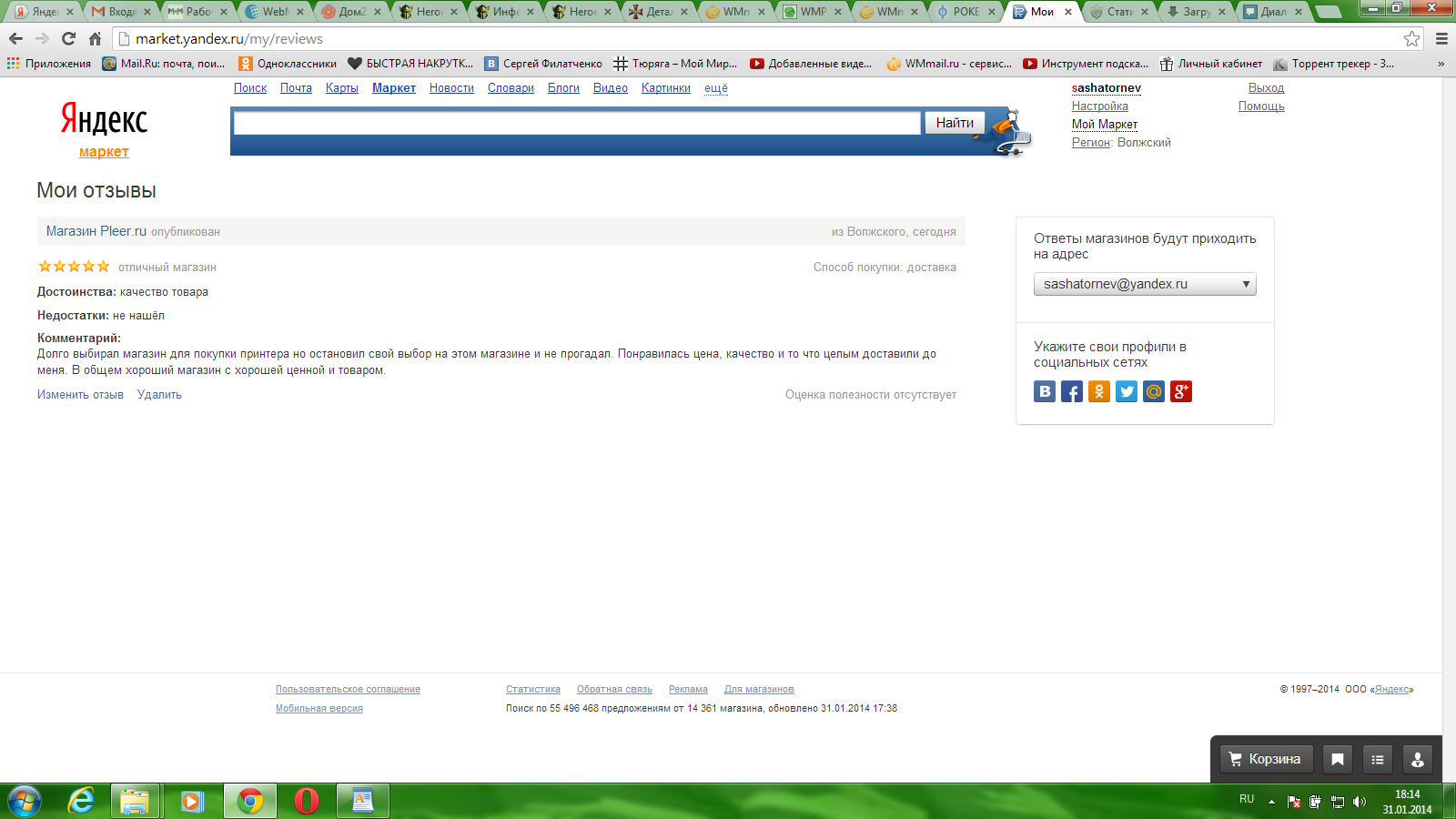
Task: Click the address bar URL
Action: 229,39
